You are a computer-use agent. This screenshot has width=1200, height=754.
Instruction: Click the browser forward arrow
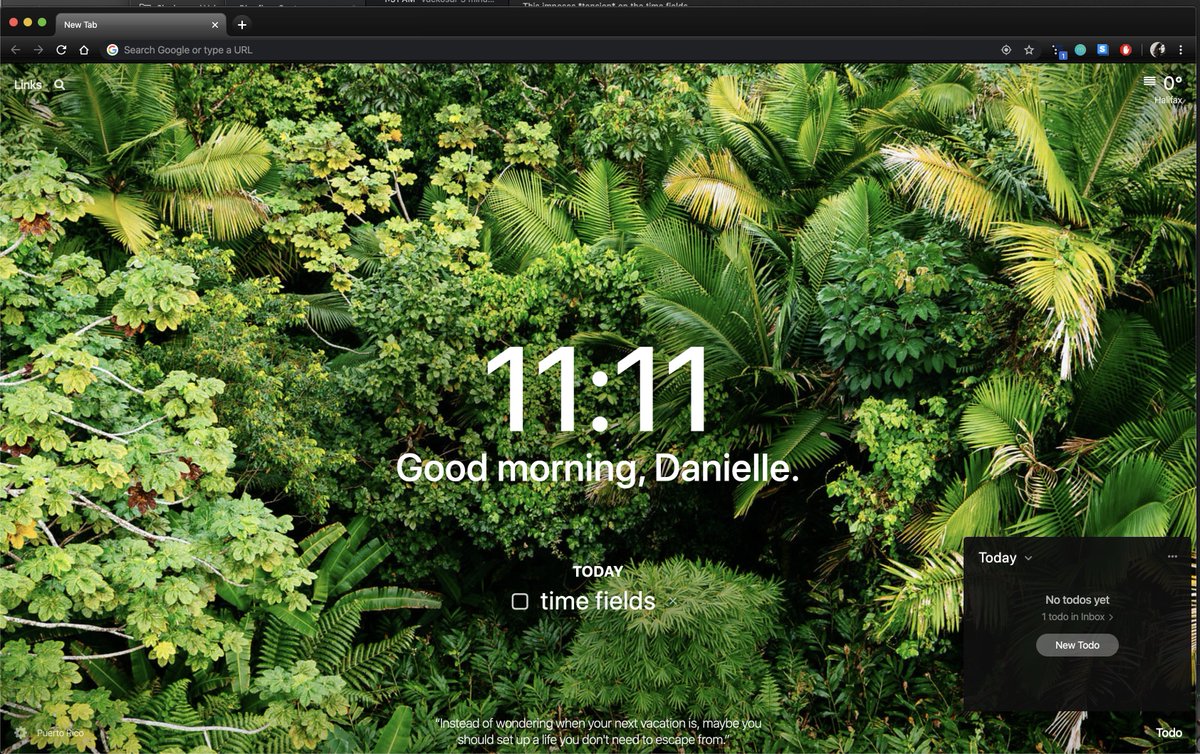[38, 50]
